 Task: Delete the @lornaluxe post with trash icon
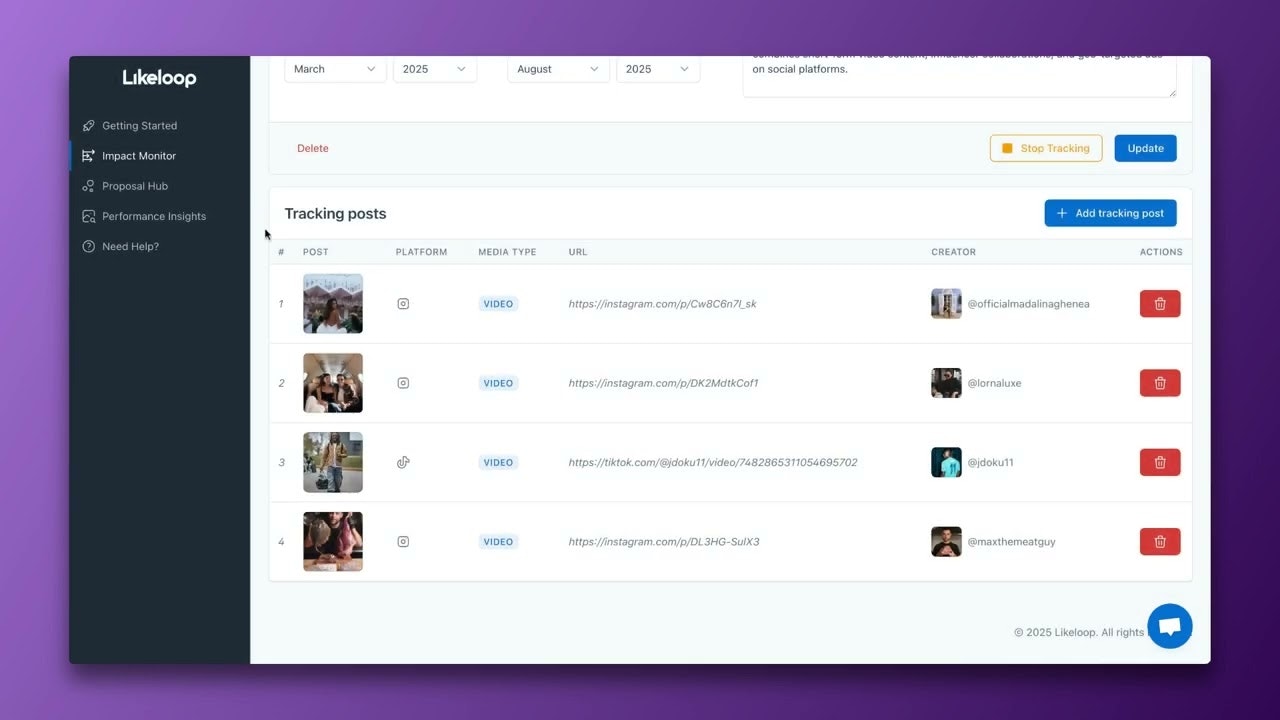1160,383
